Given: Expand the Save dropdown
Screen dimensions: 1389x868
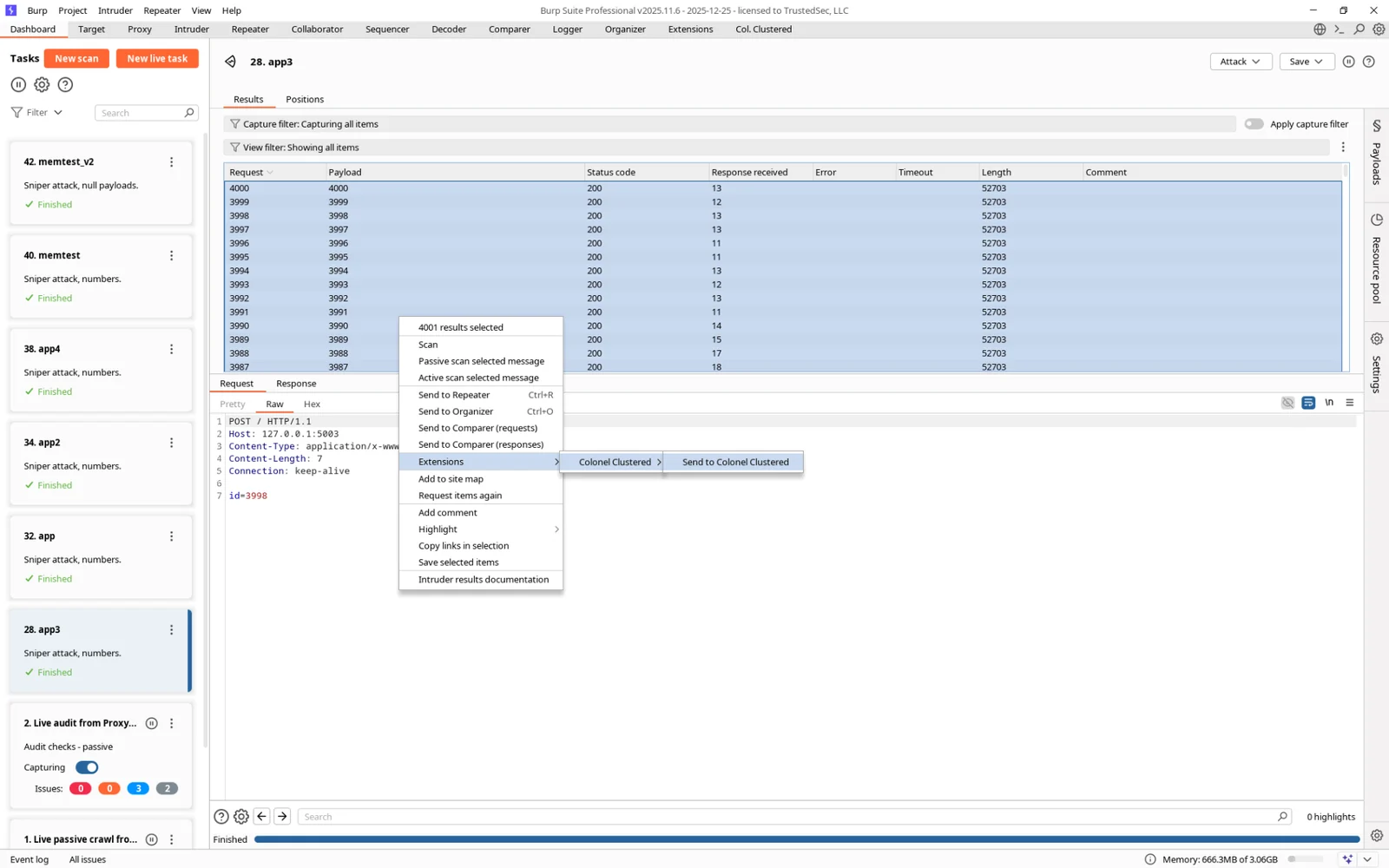Looking at the screenshot, I should pyautogui.click(x=1307, y=62).
